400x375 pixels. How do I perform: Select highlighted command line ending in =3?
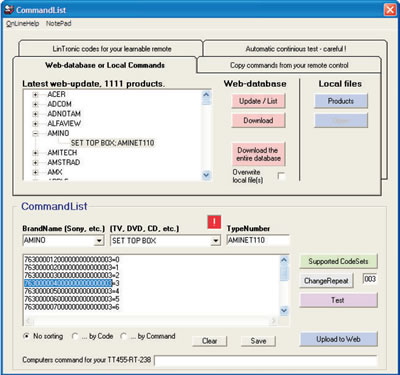[x=72, y=283]
